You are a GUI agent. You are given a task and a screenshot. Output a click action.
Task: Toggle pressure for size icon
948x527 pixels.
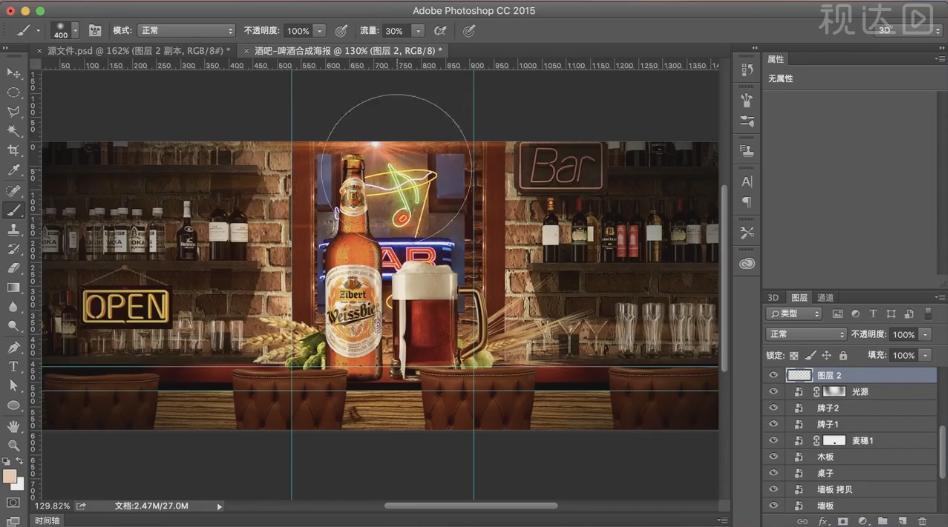pyautogui.click(x=469, y=30)
